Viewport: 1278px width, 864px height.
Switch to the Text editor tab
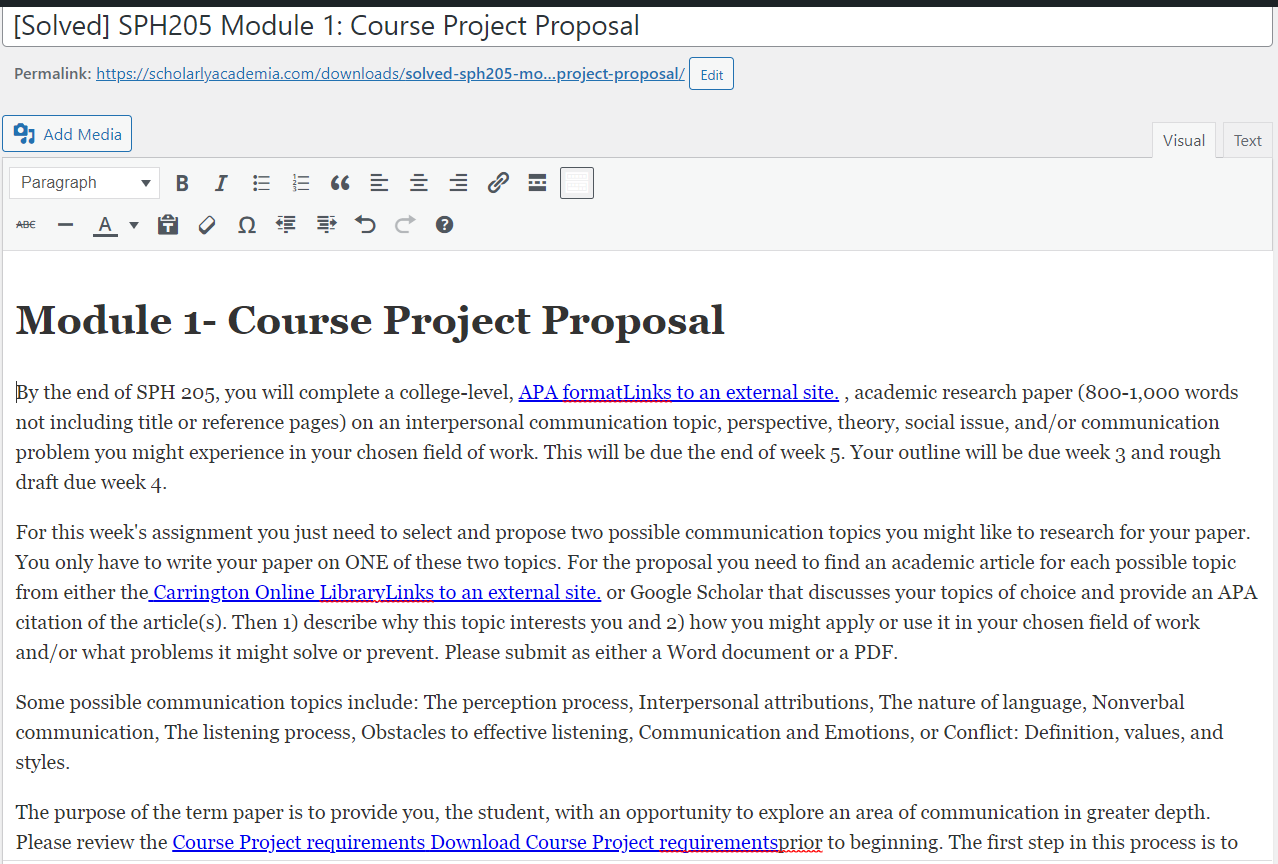click(1247, 141)
